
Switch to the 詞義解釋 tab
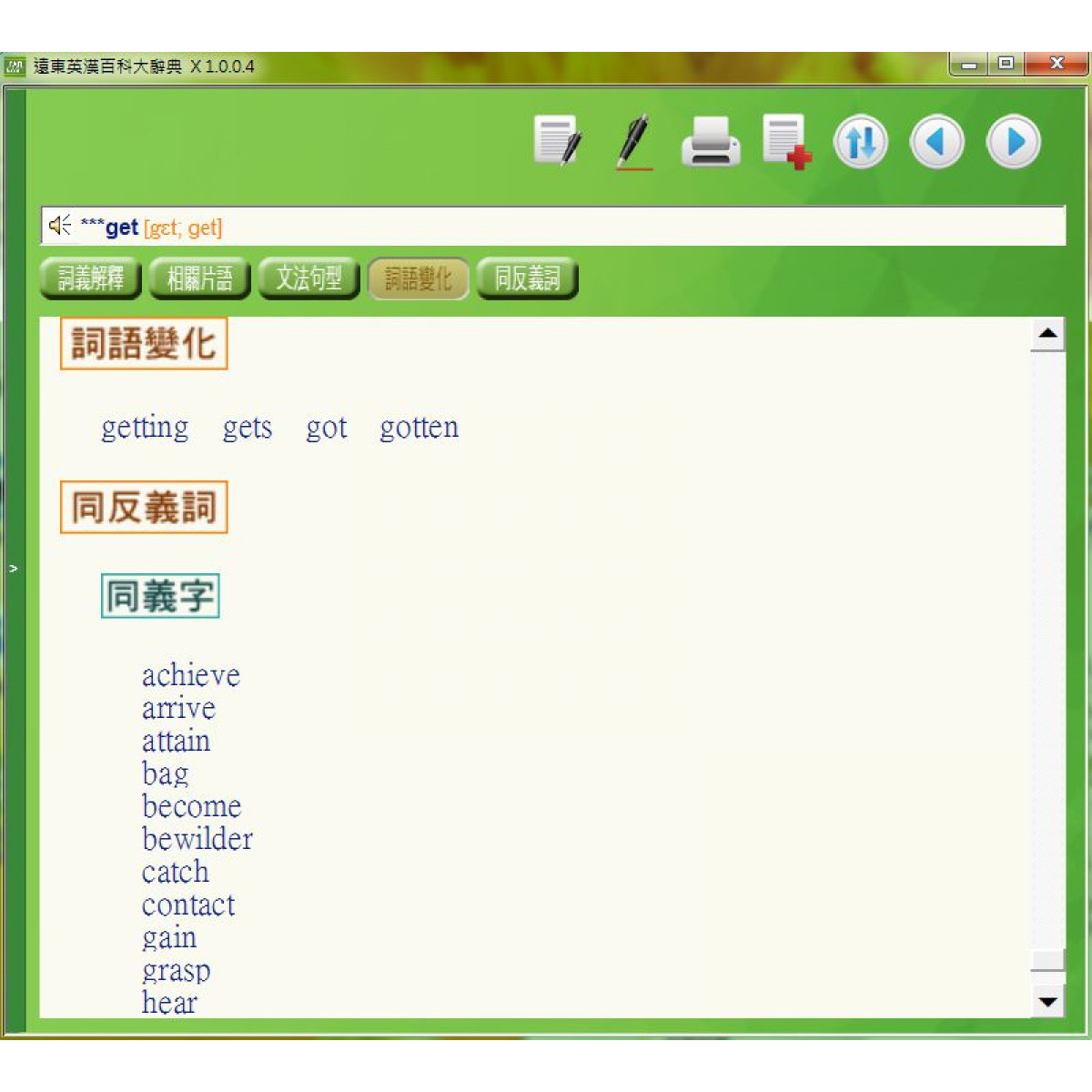pos(90,278)
